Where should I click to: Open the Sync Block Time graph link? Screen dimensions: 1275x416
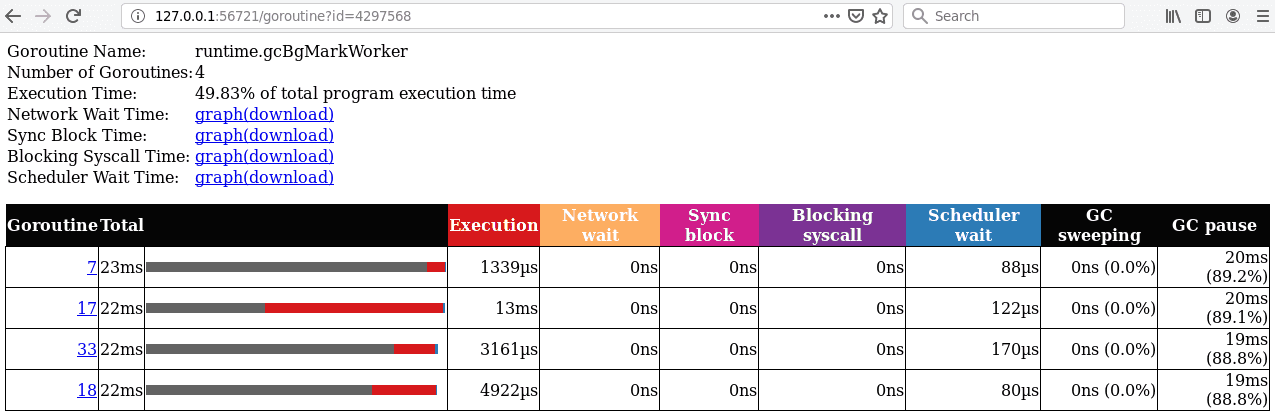(x=264, y=135)
